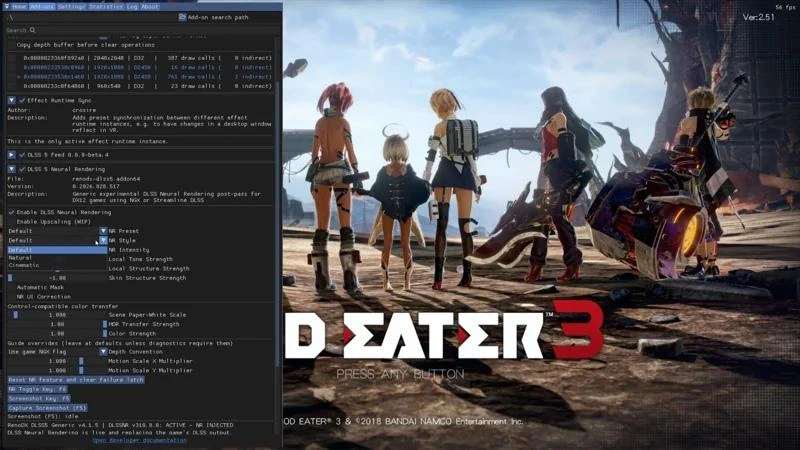Disable the Effect Runtime Sync add-on checkbox
The width and height of the screenshot is (800, 450).
pyautogui.click(x=22, y=101)
